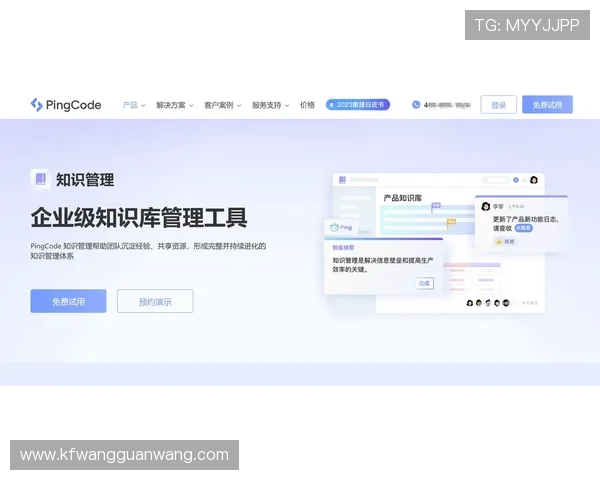Click the 登录 button
This screenshot has width=600, height=480.
[499, 104]
